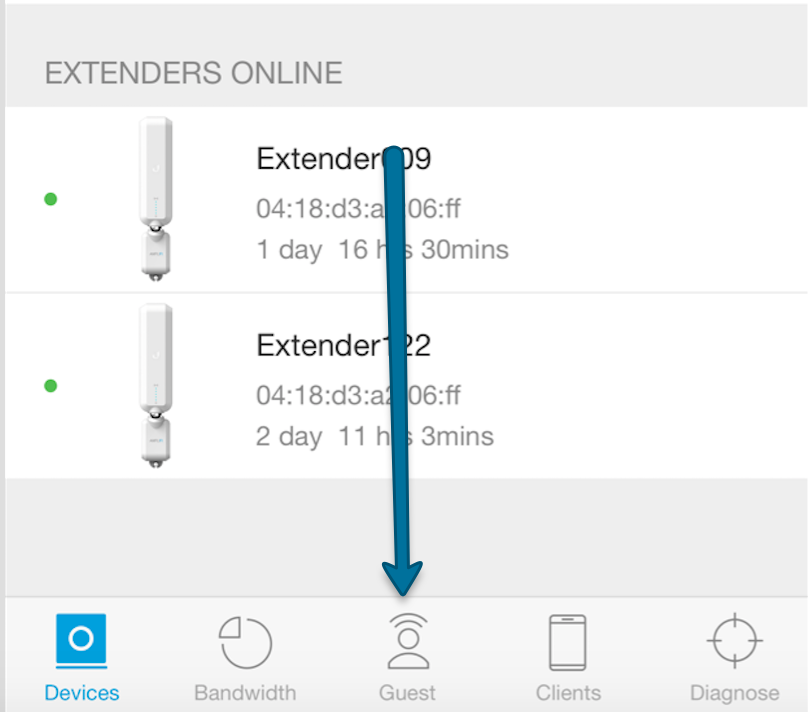The height and width of the screenshot is (712, 808).
Task: Click the 2 day uptime text
Action: click(374, 436)
